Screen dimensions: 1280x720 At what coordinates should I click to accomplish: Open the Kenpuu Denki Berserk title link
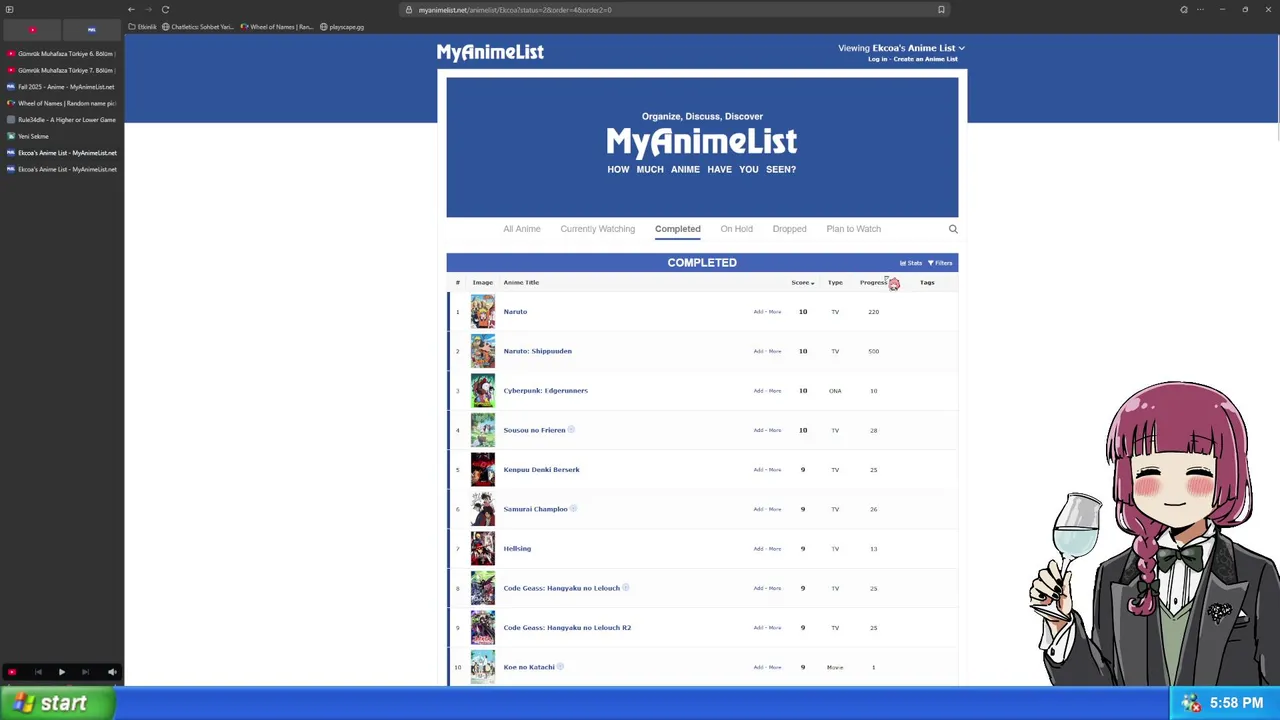click(541, 470)
